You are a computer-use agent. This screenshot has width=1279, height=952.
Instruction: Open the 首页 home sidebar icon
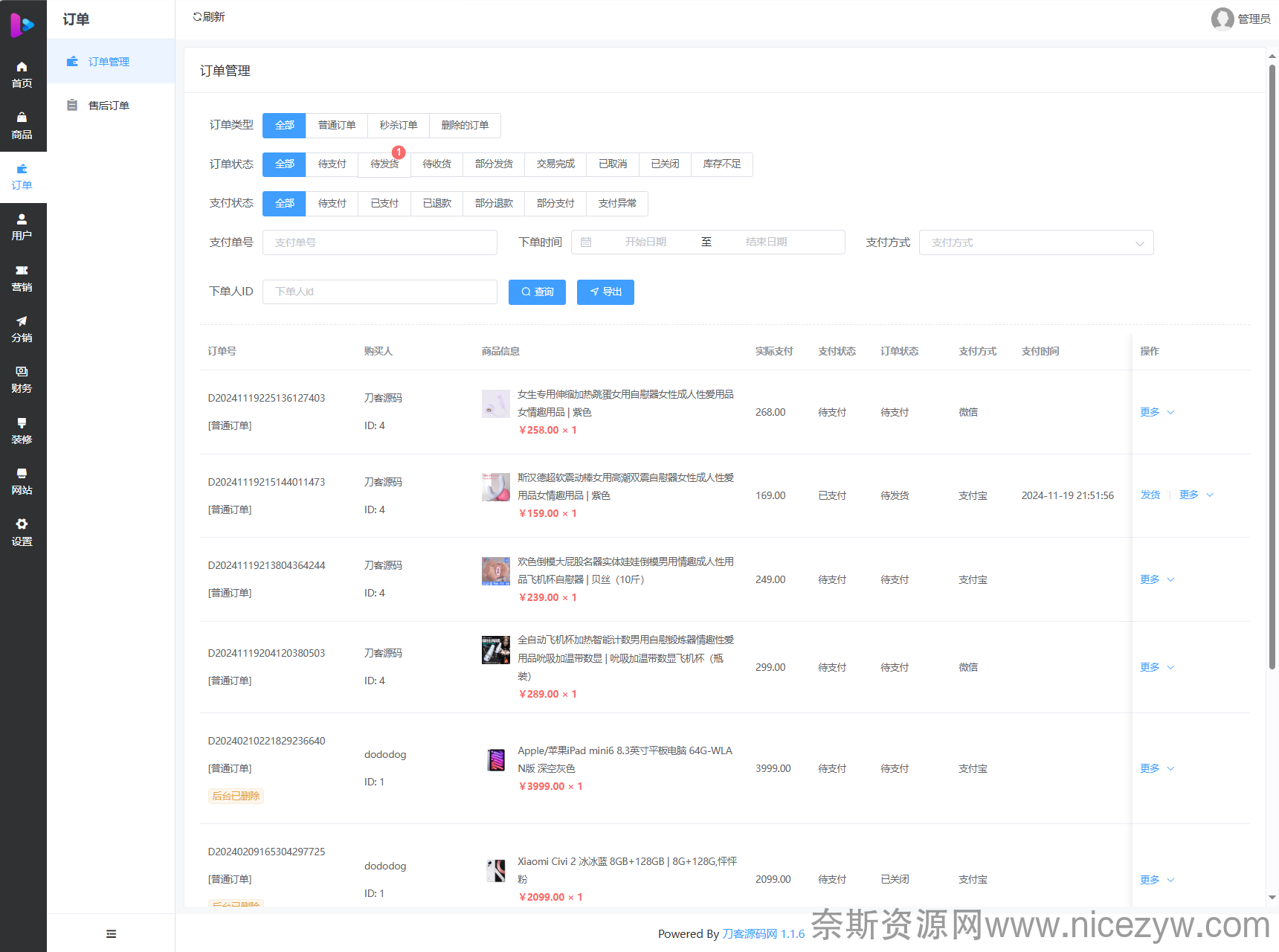(22, 74)
